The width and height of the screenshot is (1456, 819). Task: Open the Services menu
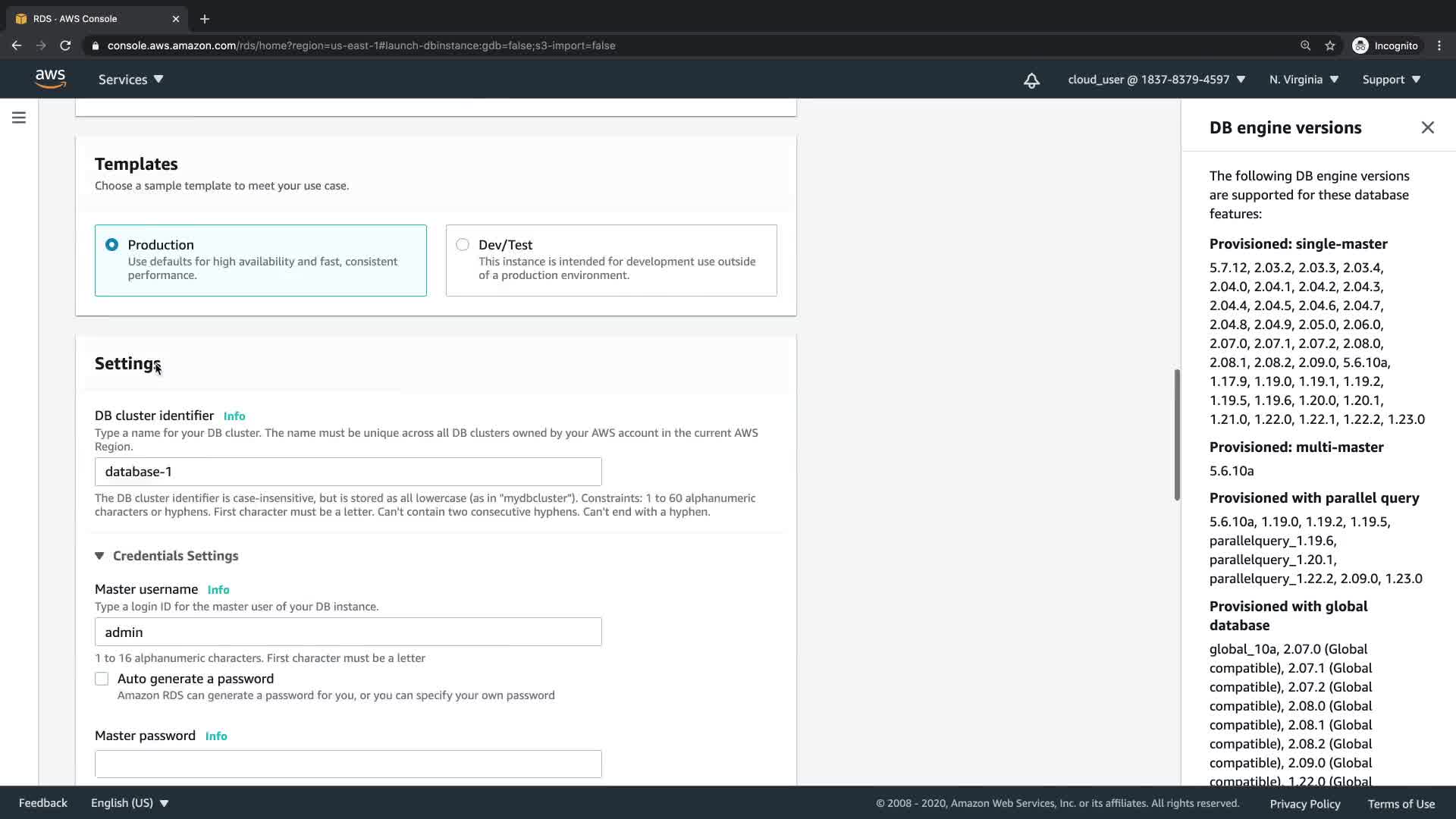[x=130, y=80]
